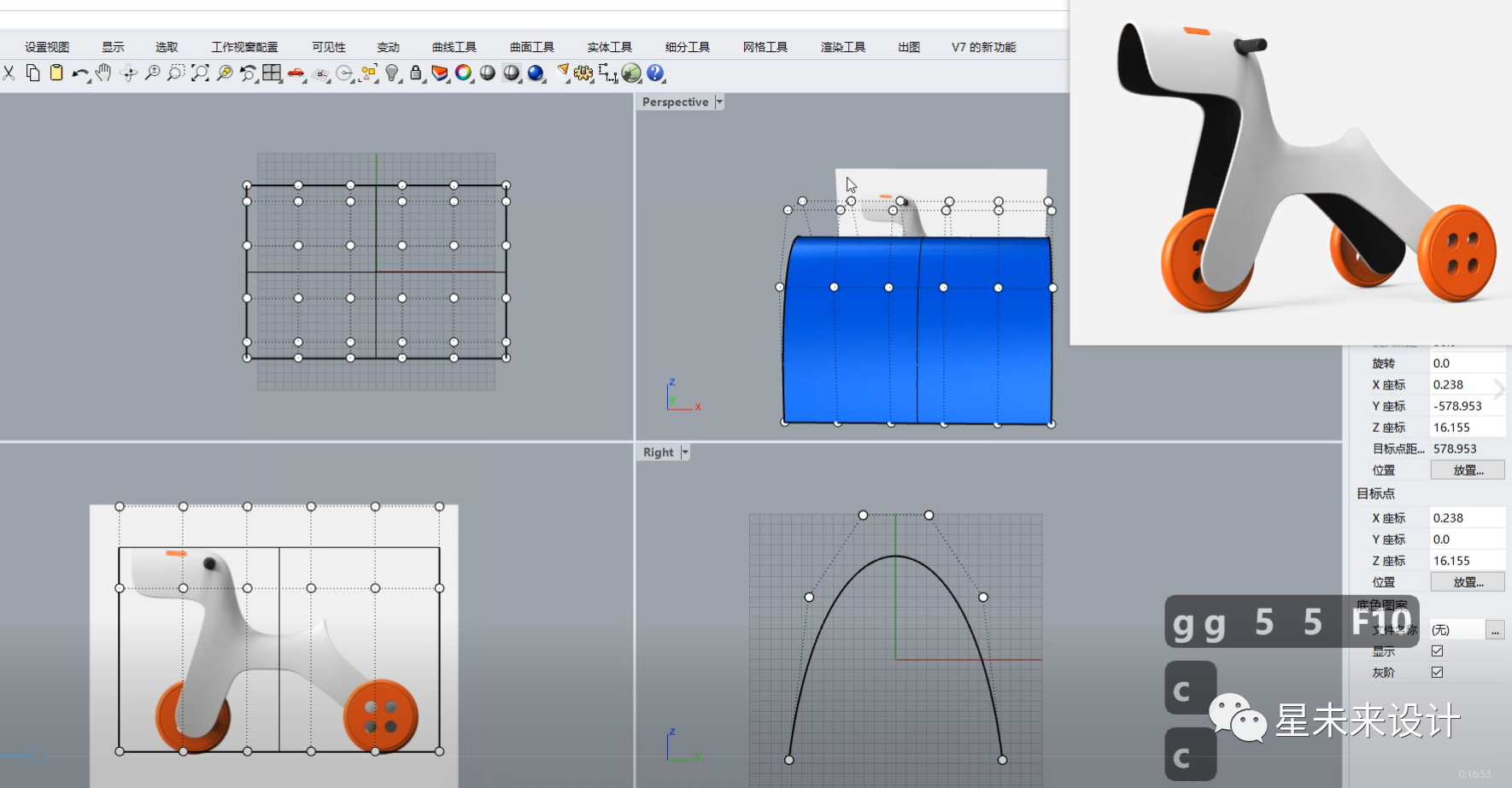
Task: Click the camera Y 座标 field -578.953
Action: [1468, 406]
